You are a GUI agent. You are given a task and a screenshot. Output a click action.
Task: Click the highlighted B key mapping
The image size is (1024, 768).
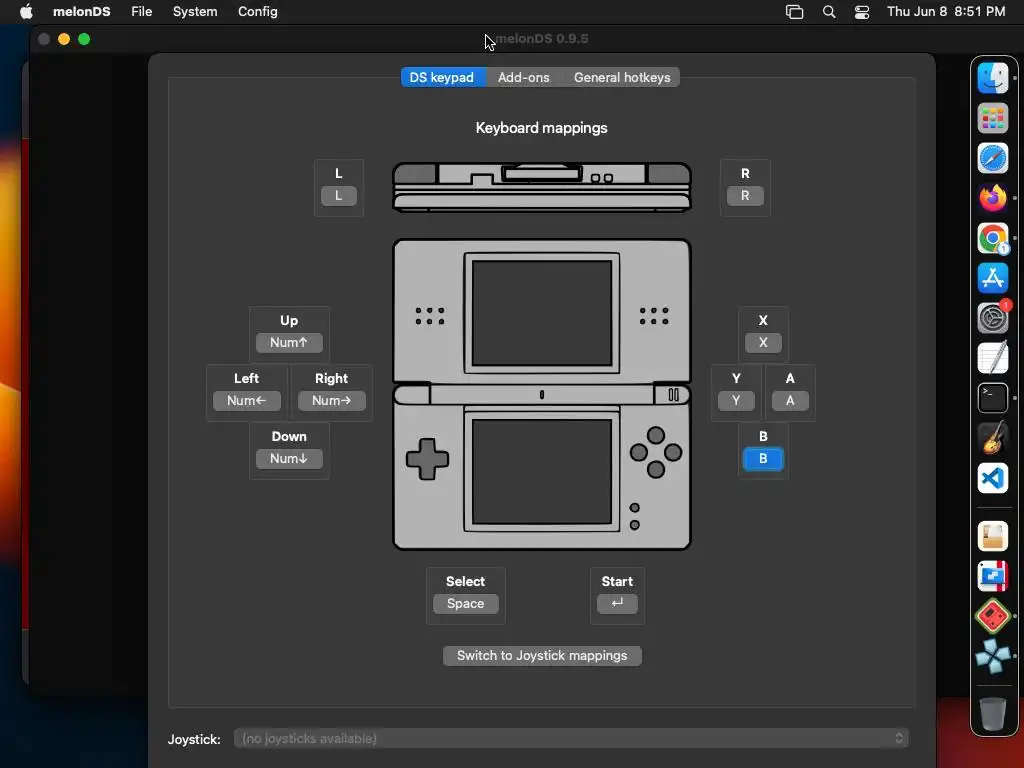pyautogui.click(x=763, y=459)
